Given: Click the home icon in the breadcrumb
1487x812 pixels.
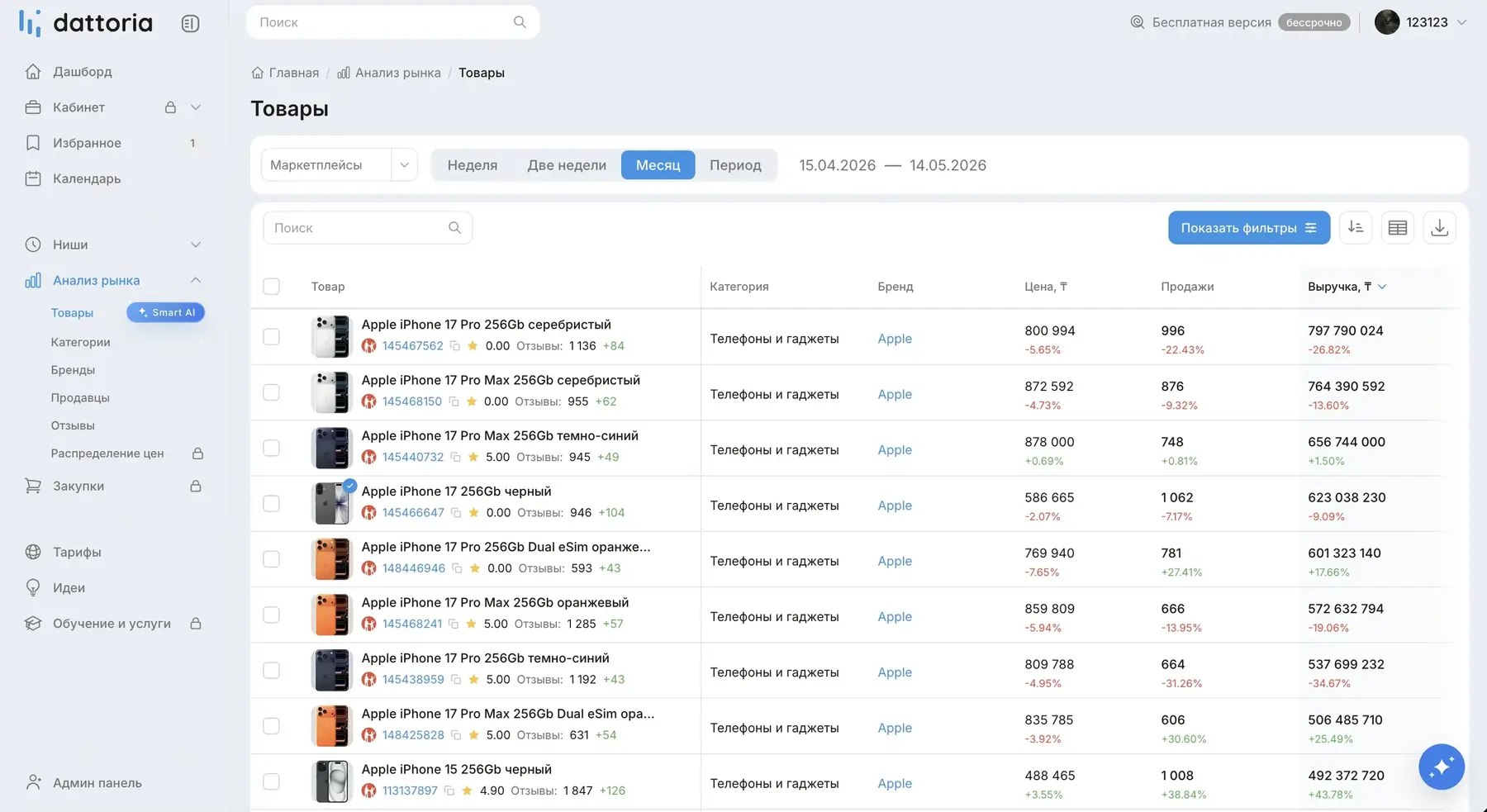Looking at the screenshot, I should tap(258, 73).
